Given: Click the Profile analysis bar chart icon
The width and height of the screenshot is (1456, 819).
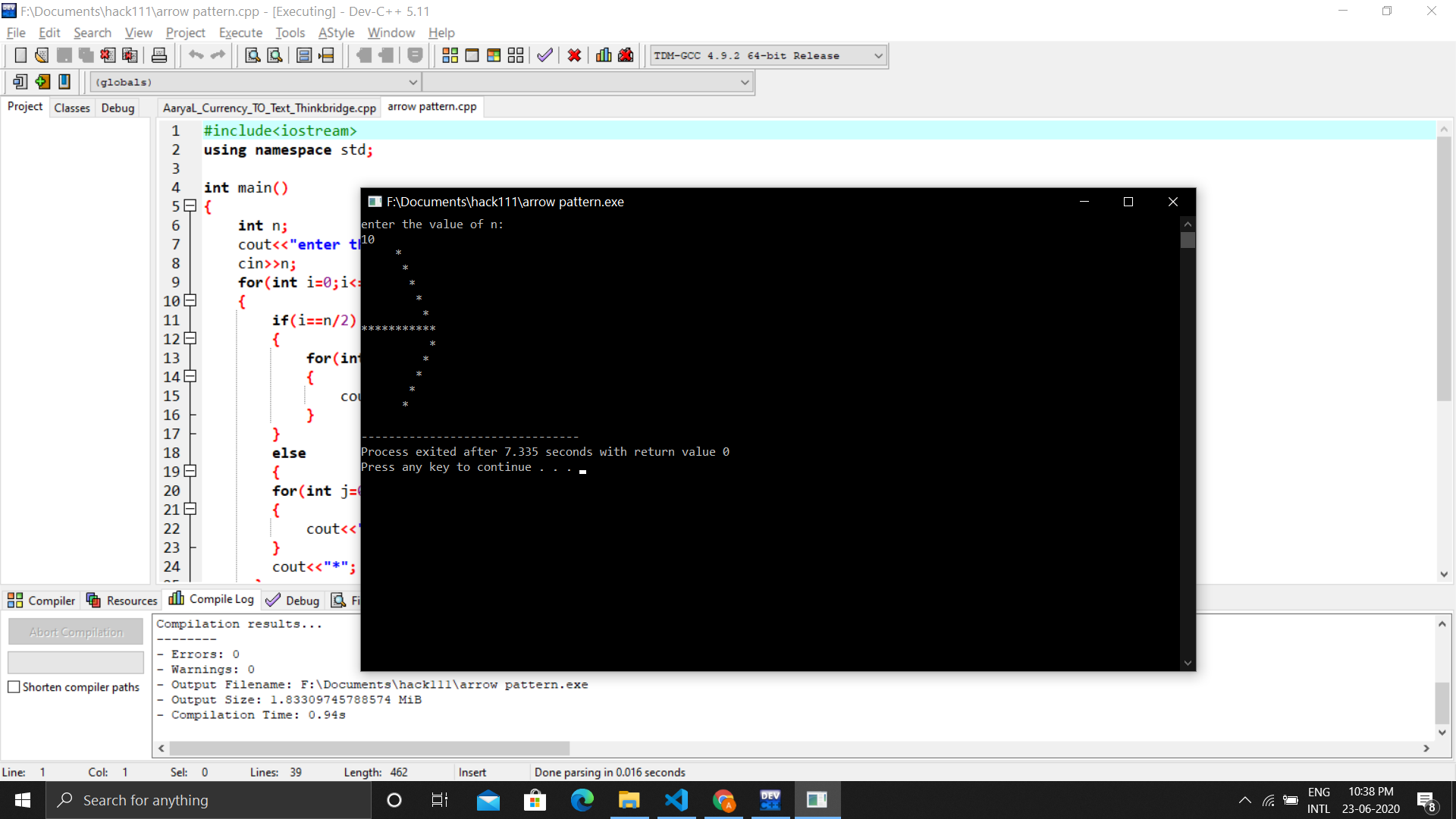Looking at the screenshot, I should tap(604, 55).
